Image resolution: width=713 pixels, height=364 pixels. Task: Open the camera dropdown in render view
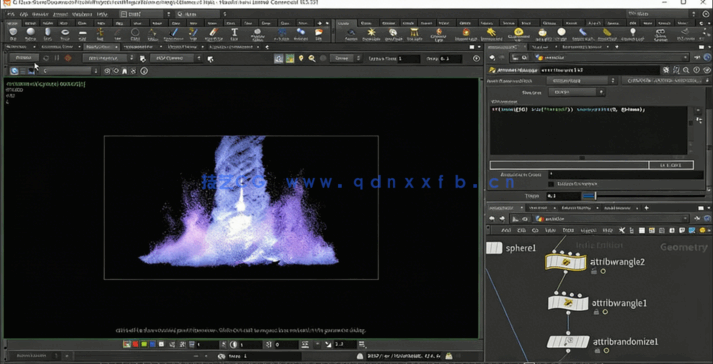(x=176, y=58)
